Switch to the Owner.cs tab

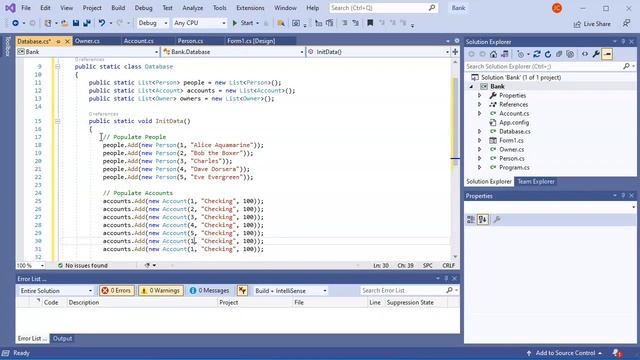(87, 41)
